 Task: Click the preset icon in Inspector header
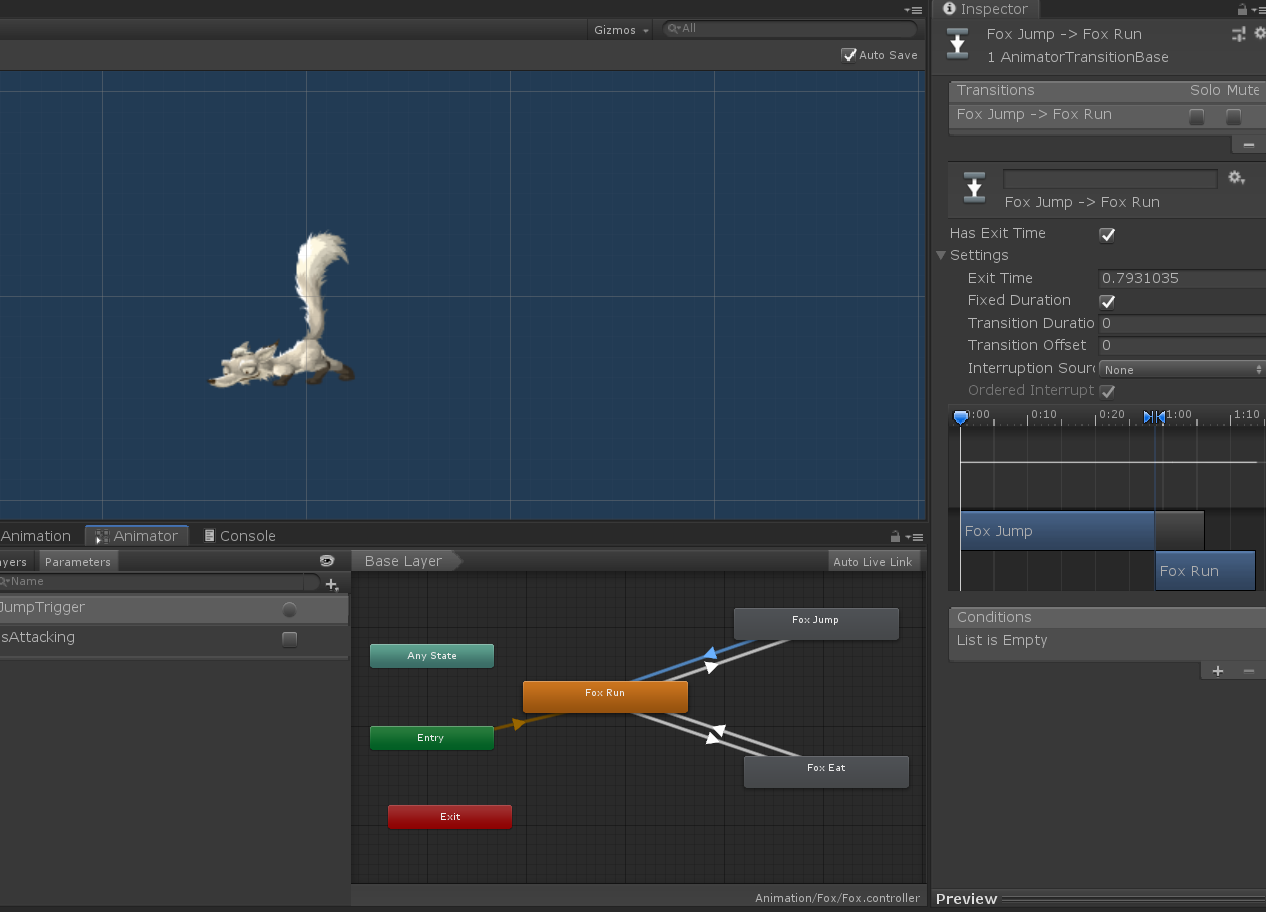point(1239,34)
